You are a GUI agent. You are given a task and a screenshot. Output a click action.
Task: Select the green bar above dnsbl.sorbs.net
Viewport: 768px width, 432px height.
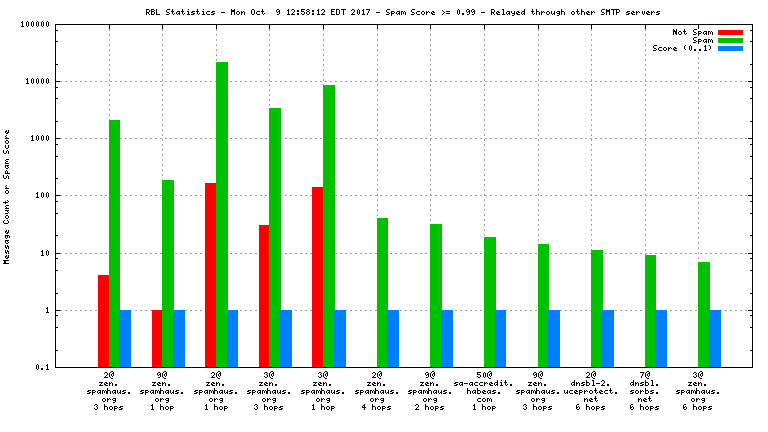point(650,311)
